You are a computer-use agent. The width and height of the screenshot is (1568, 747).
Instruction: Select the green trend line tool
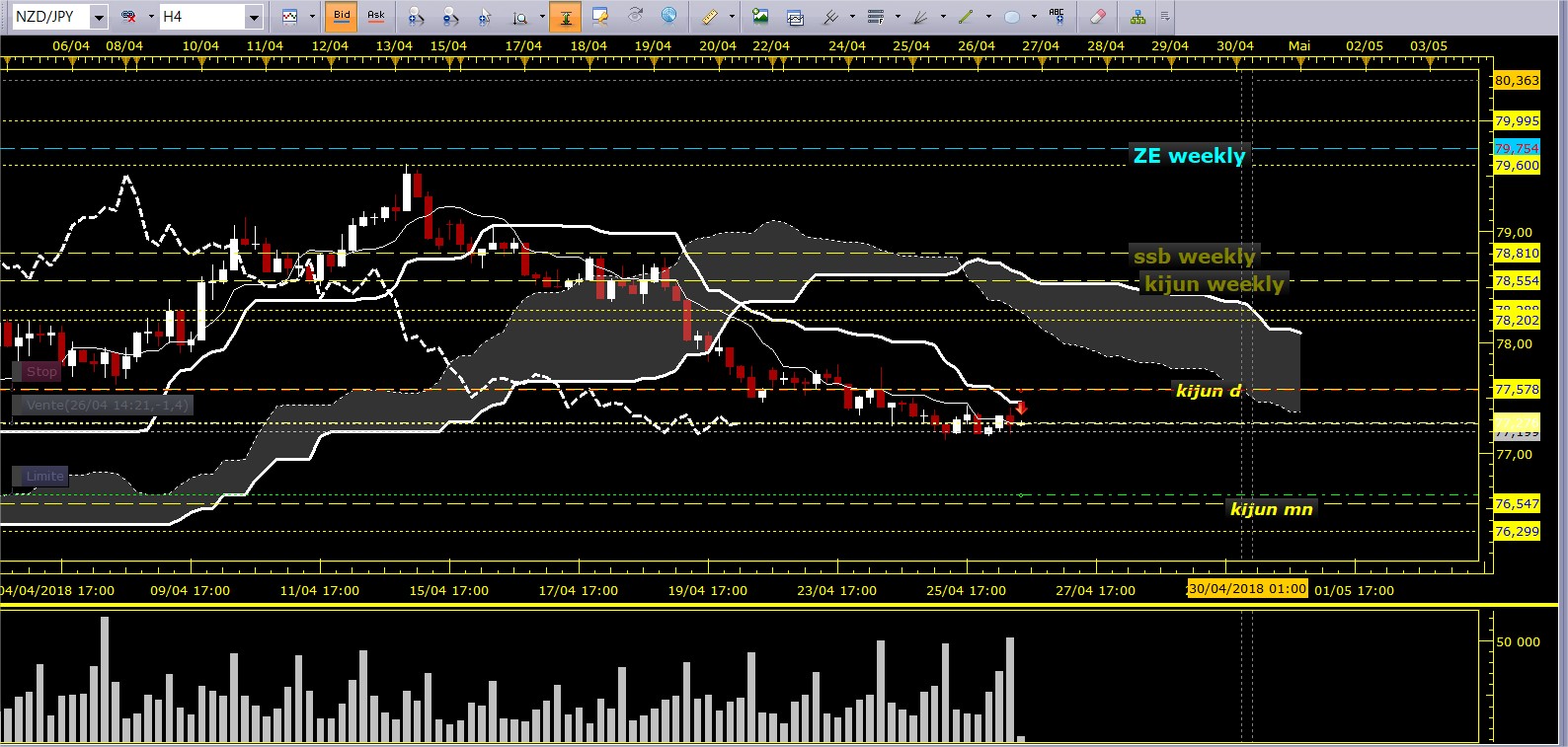click(967, 17)
